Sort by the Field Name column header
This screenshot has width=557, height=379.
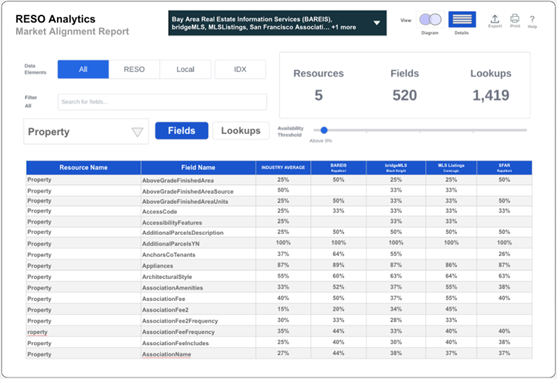coord(198,168)
